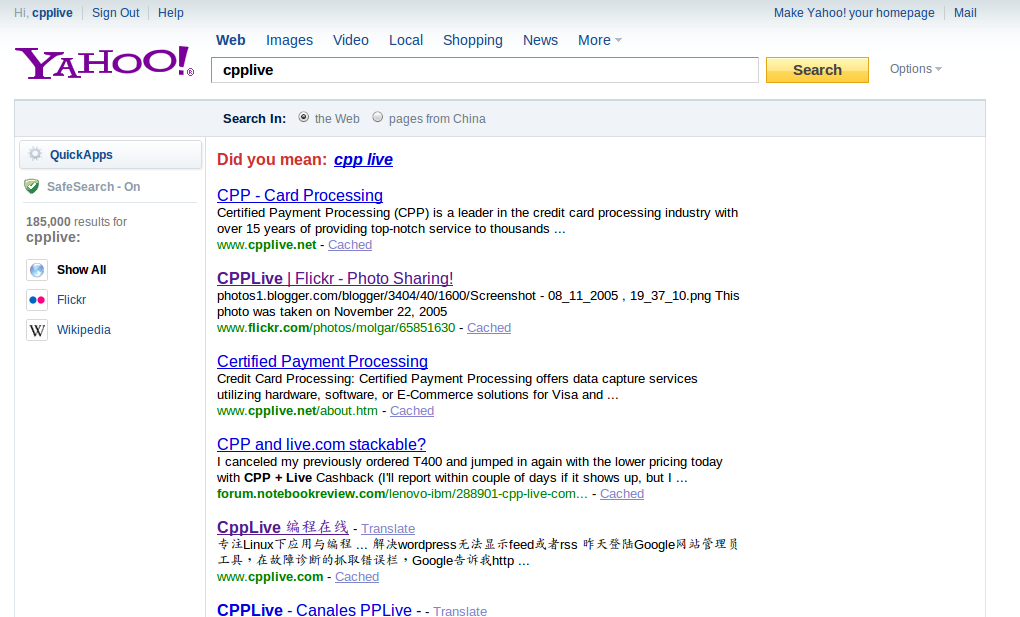Open Cached link for flickr.com result
This screenshot has width=1020, height=617.
pyautogui.click(x=489, y=328)
